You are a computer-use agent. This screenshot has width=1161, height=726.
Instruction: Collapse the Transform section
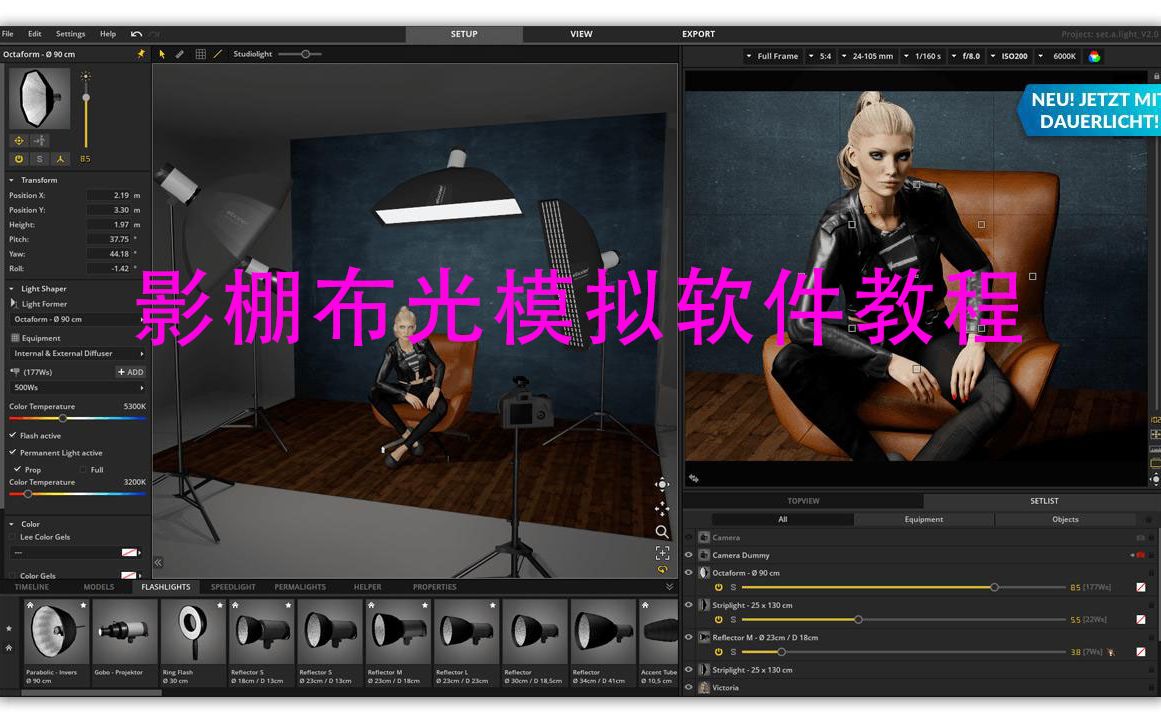(x=9, y=179)
